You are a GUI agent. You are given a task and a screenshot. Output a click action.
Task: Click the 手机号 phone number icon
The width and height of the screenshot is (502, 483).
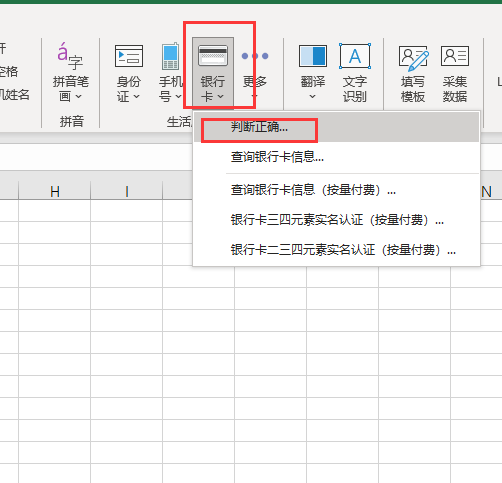(171, 56)
